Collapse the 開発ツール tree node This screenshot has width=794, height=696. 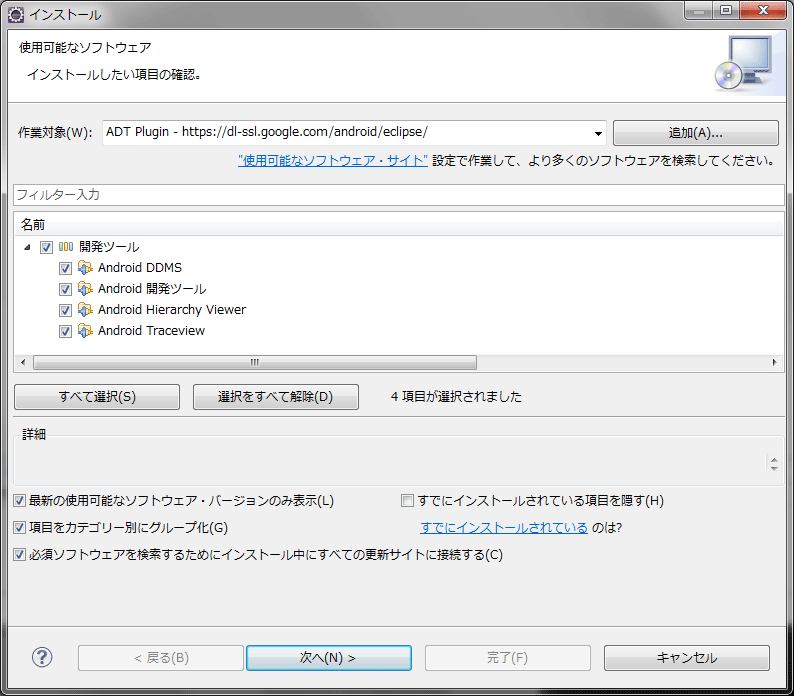click(x=27, y=247)
